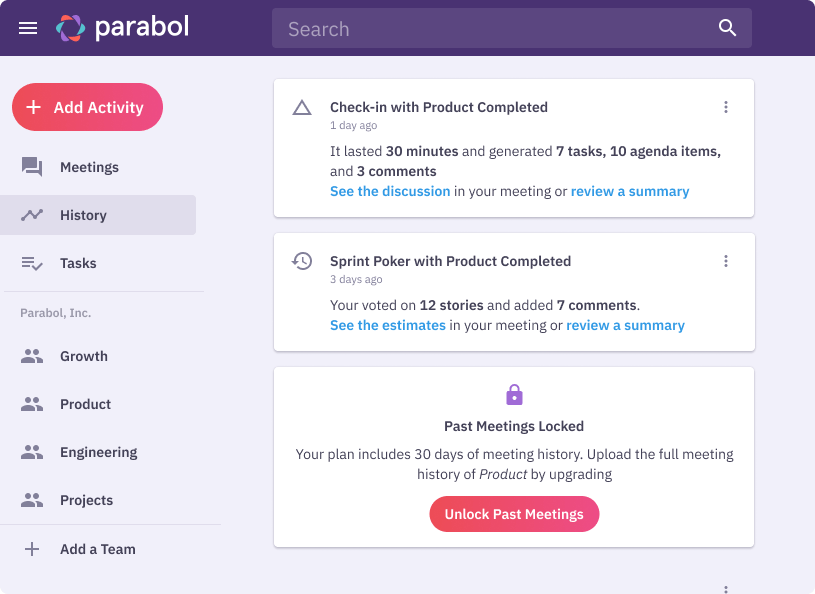Open Check-in card three-dot menu
Screen dimensions: 815x594
pos(726,107)
